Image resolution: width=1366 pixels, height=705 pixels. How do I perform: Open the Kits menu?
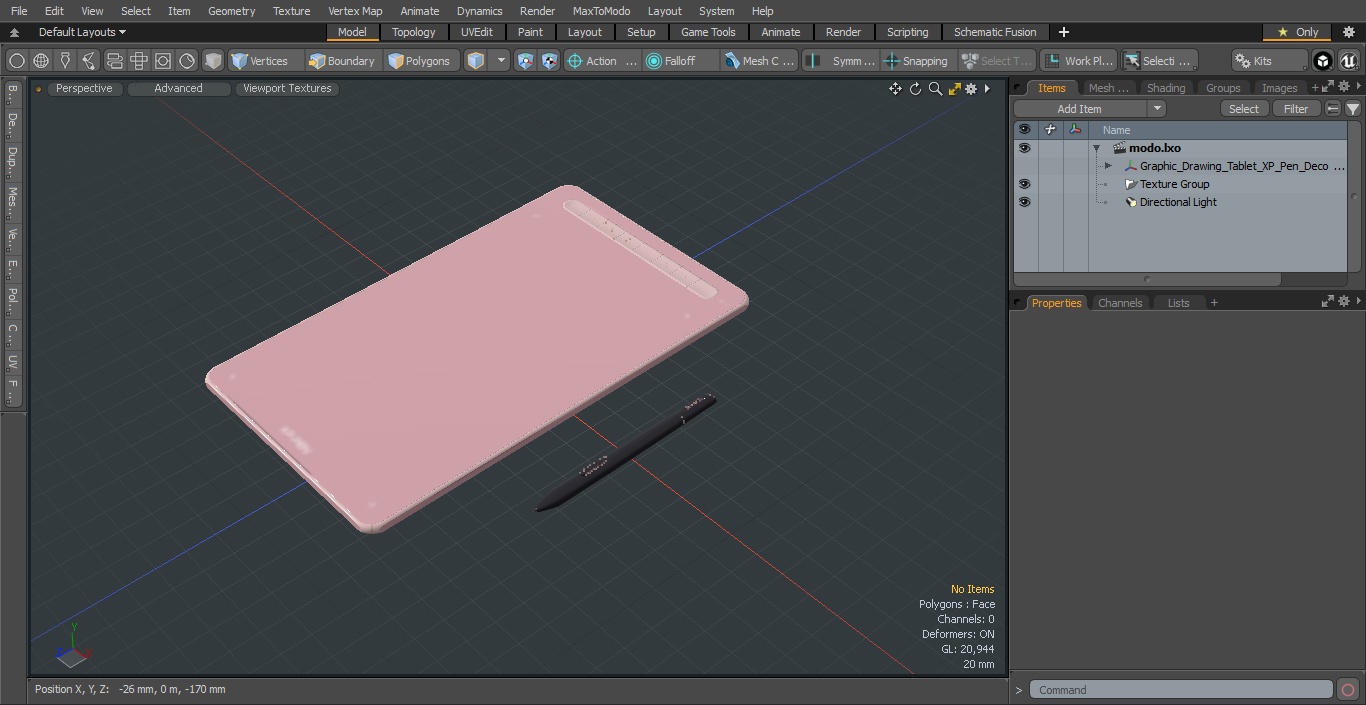[x=1268, y=61]
